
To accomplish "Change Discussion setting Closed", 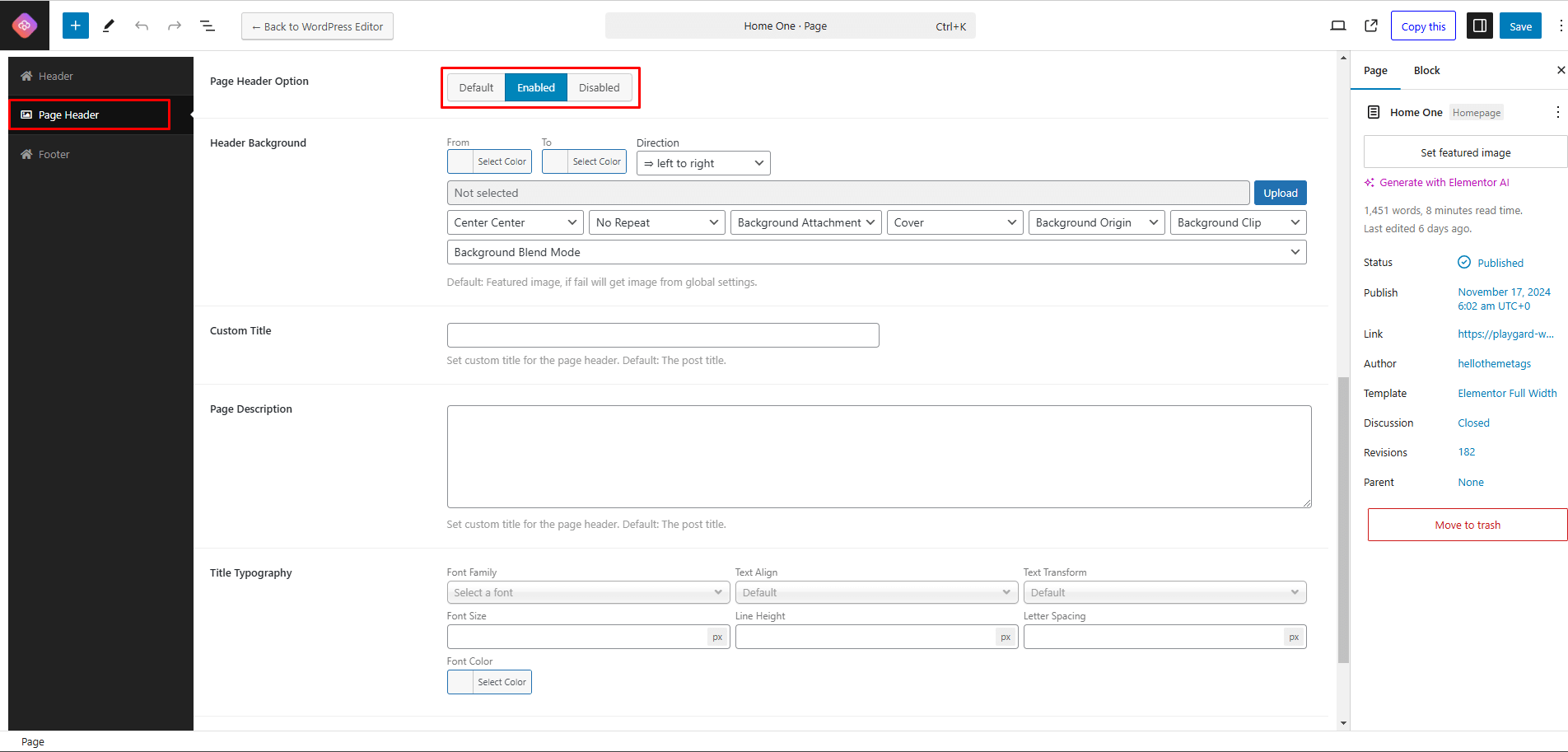I will (1473, 423).
